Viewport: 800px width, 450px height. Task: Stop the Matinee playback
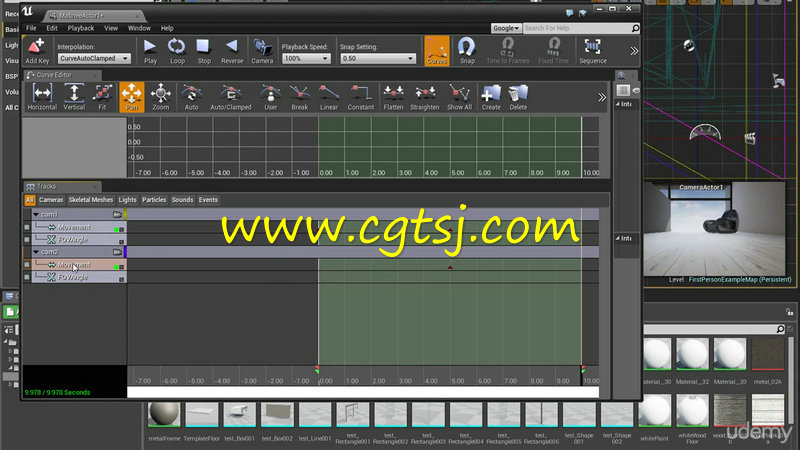click(x=204, y=51)
